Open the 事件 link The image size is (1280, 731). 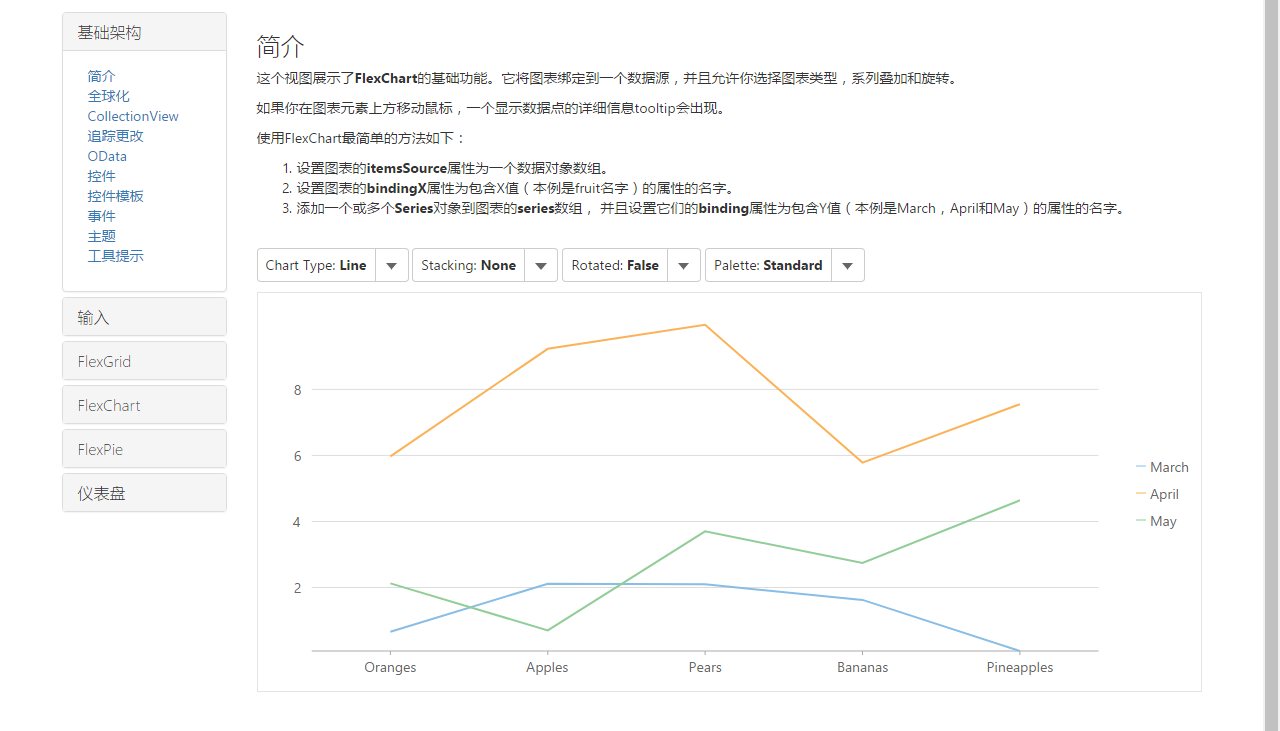tap(101, 216)
